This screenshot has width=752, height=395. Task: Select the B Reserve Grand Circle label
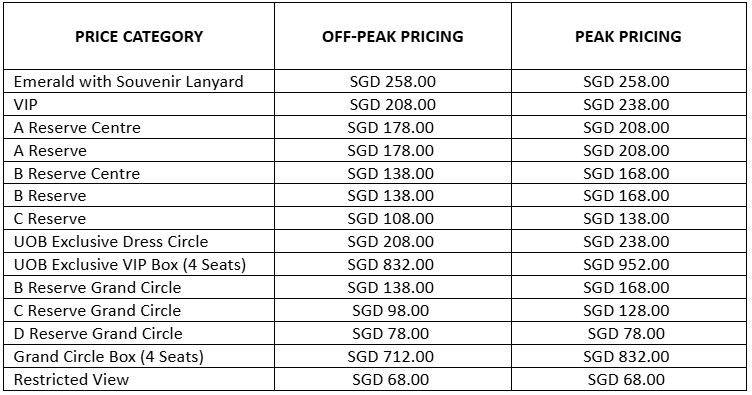tap(97, 288)
